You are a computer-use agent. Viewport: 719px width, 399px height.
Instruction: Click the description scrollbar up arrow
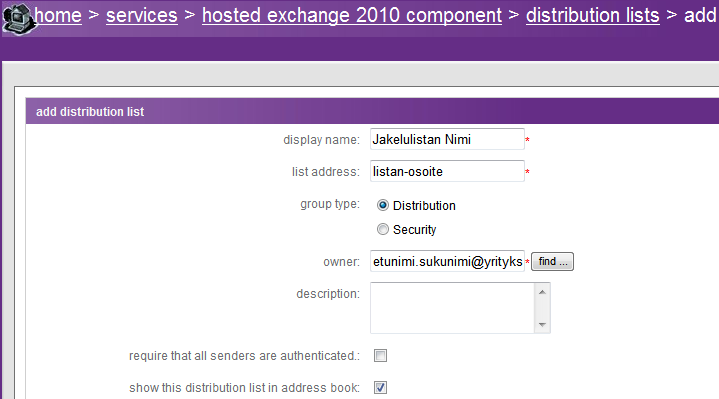click(x=542, y=292)
